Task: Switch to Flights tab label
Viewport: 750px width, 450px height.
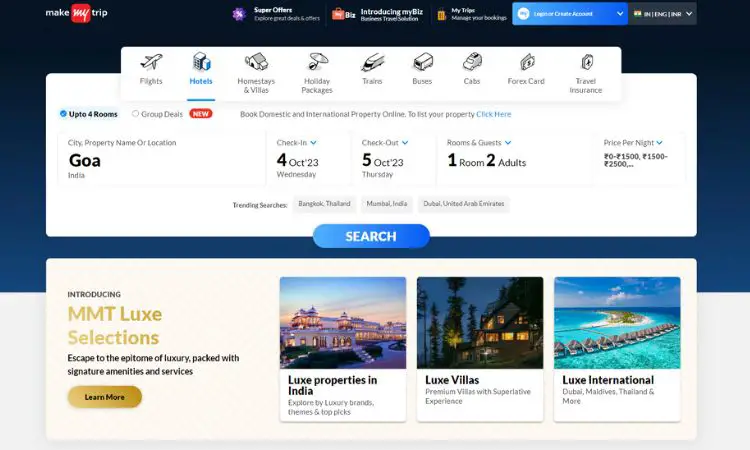Action: 151,81
